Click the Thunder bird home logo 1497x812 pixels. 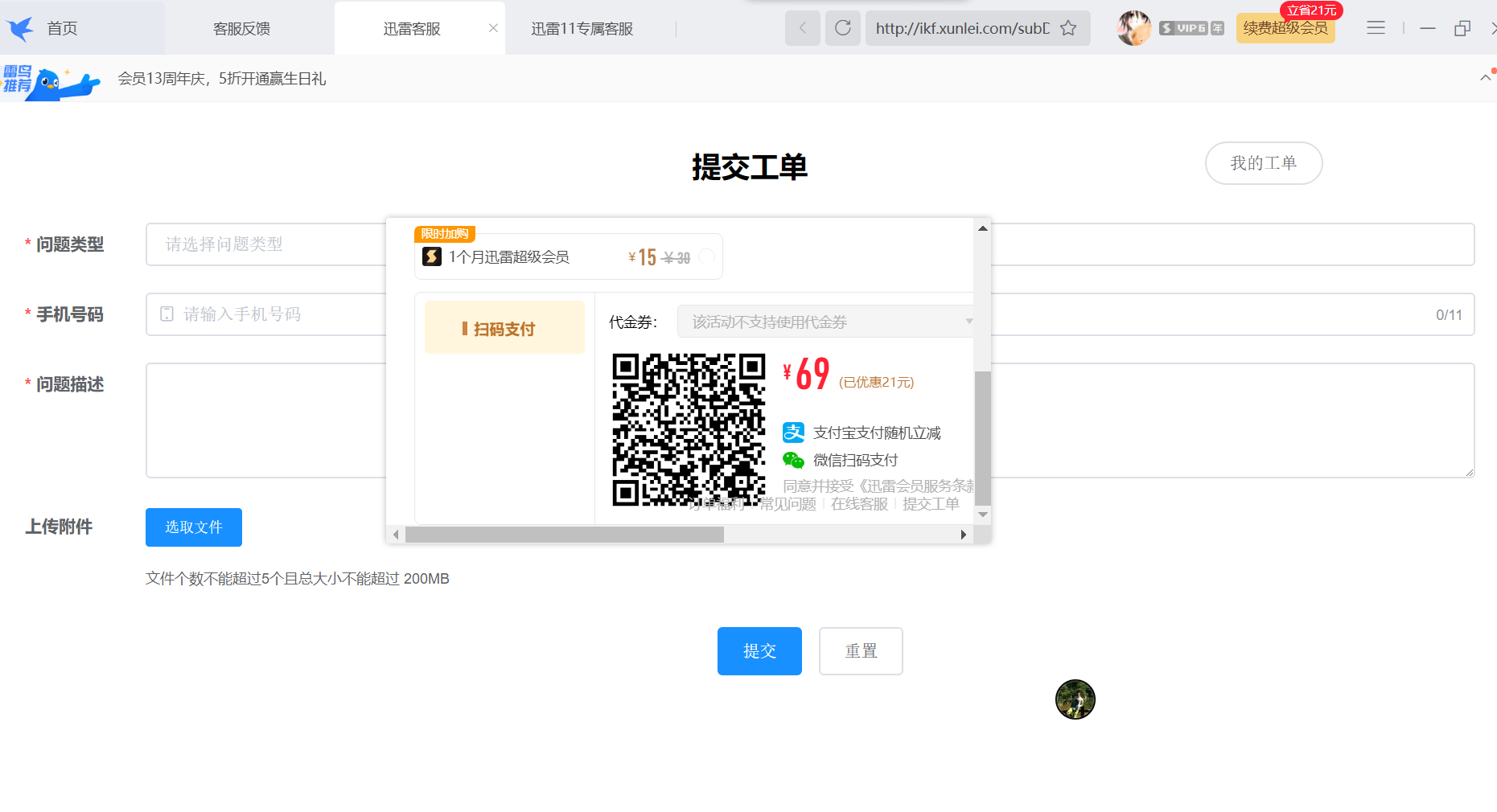click(x=20, y=27)
